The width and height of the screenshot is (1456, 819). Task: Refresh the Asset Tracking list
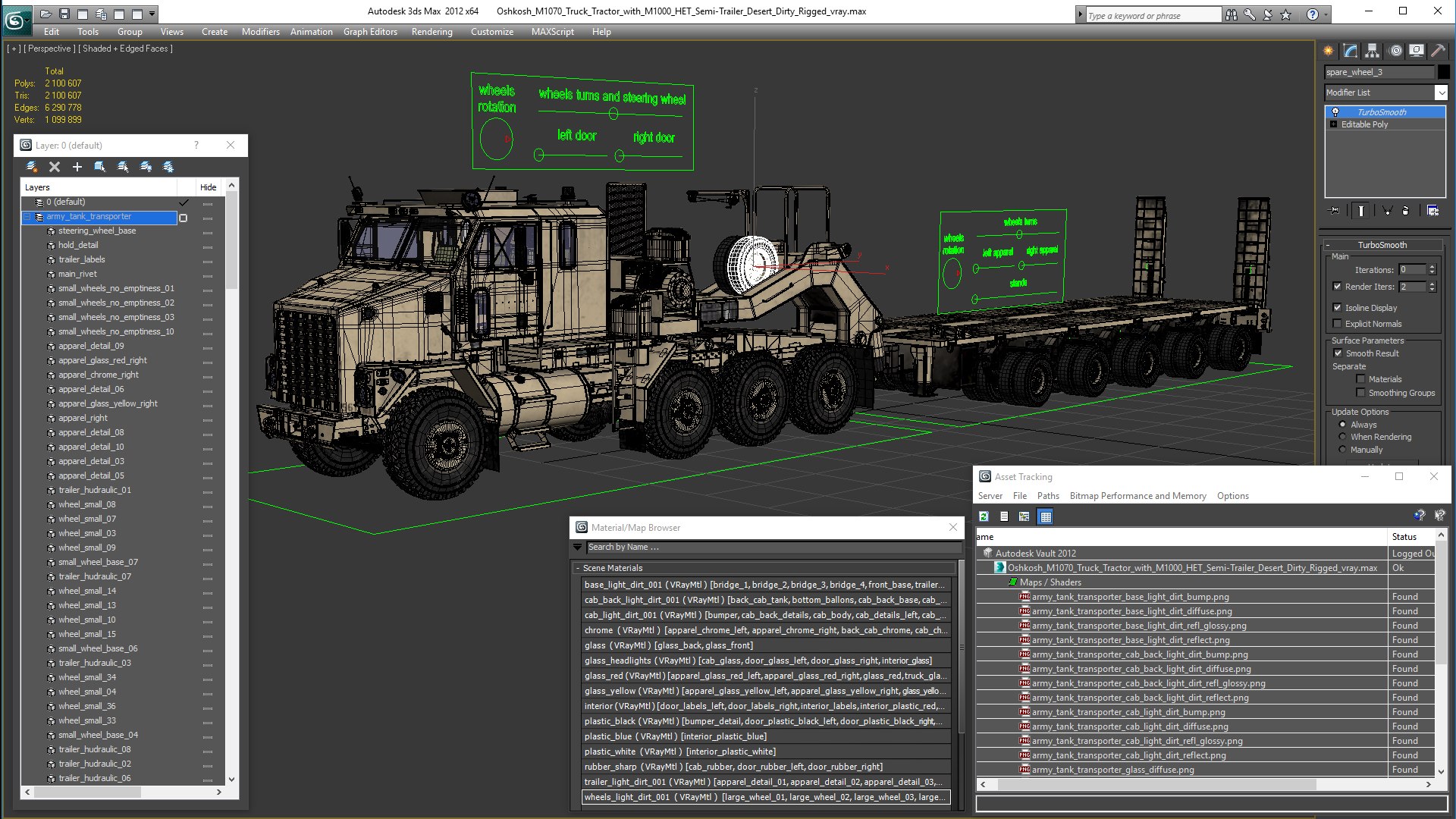coord(984,516)
